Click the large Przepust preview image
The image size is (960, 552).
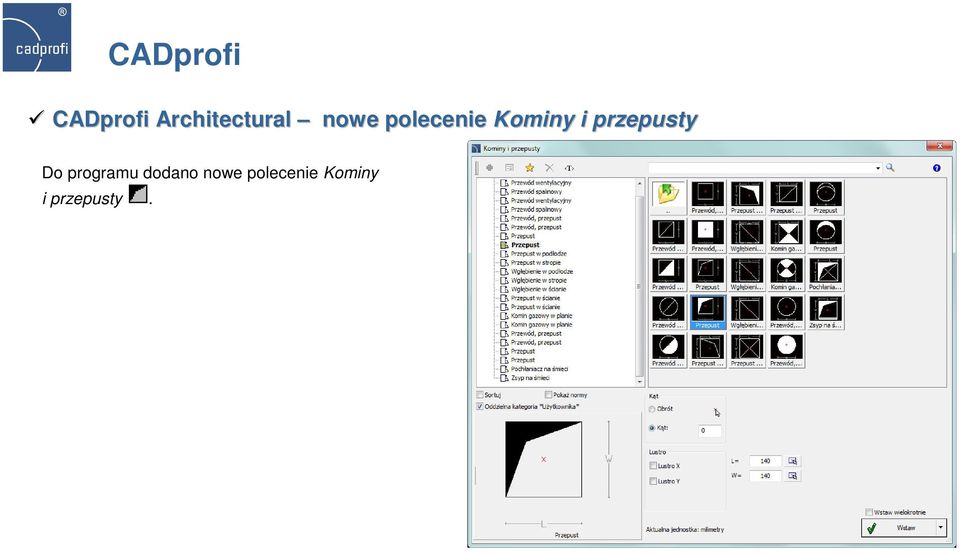pyautogui.click(x=543, y=459)
